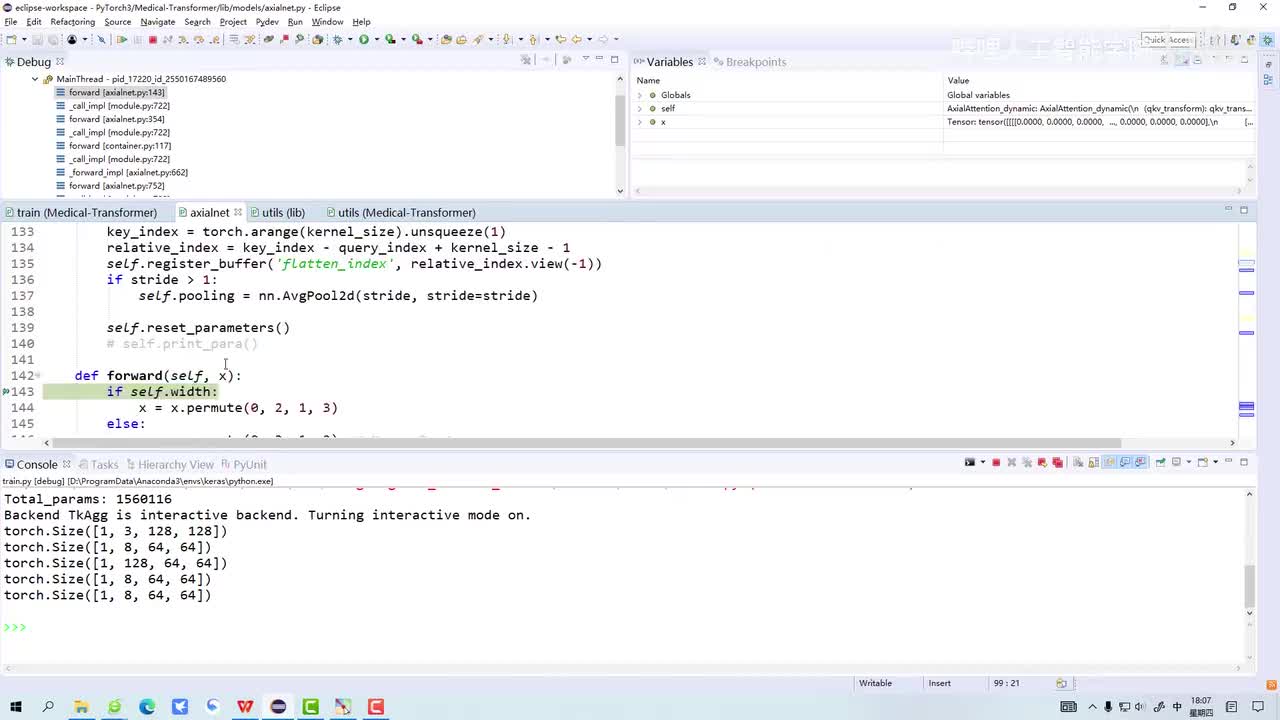Click the Insert mode status bar entry
The width and height of the screenshot is (1280, 720).
point(940,683)
